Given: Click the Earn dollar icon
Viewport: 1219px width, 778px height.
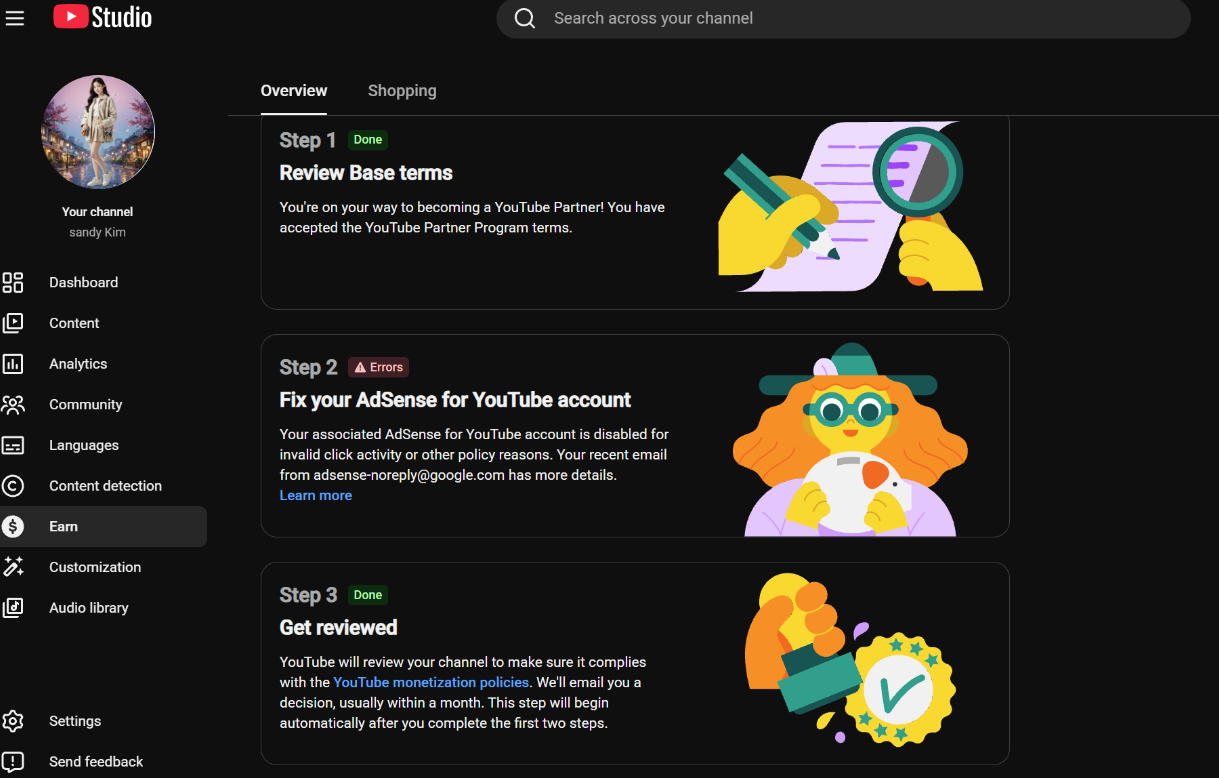Looking at the screenshot, I should click(x=13, y=527).
